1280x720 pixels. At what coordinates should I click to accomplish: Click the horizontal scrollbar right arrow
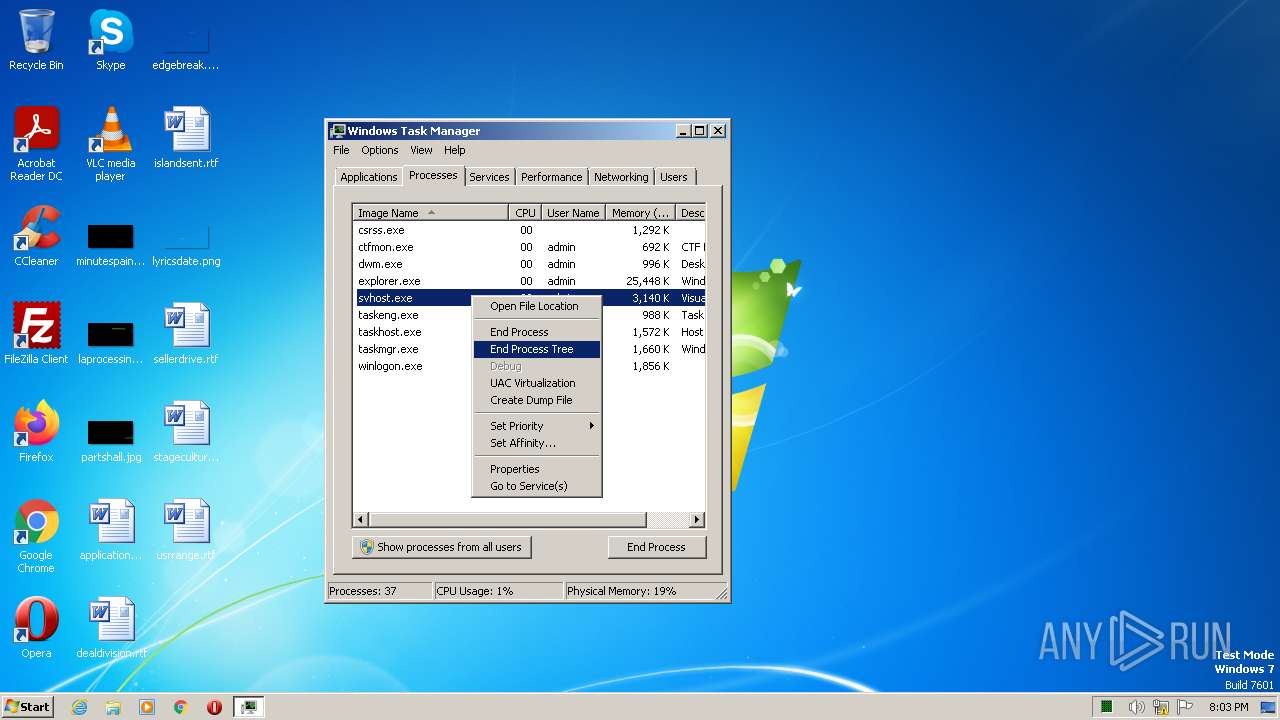coord(697,520)
